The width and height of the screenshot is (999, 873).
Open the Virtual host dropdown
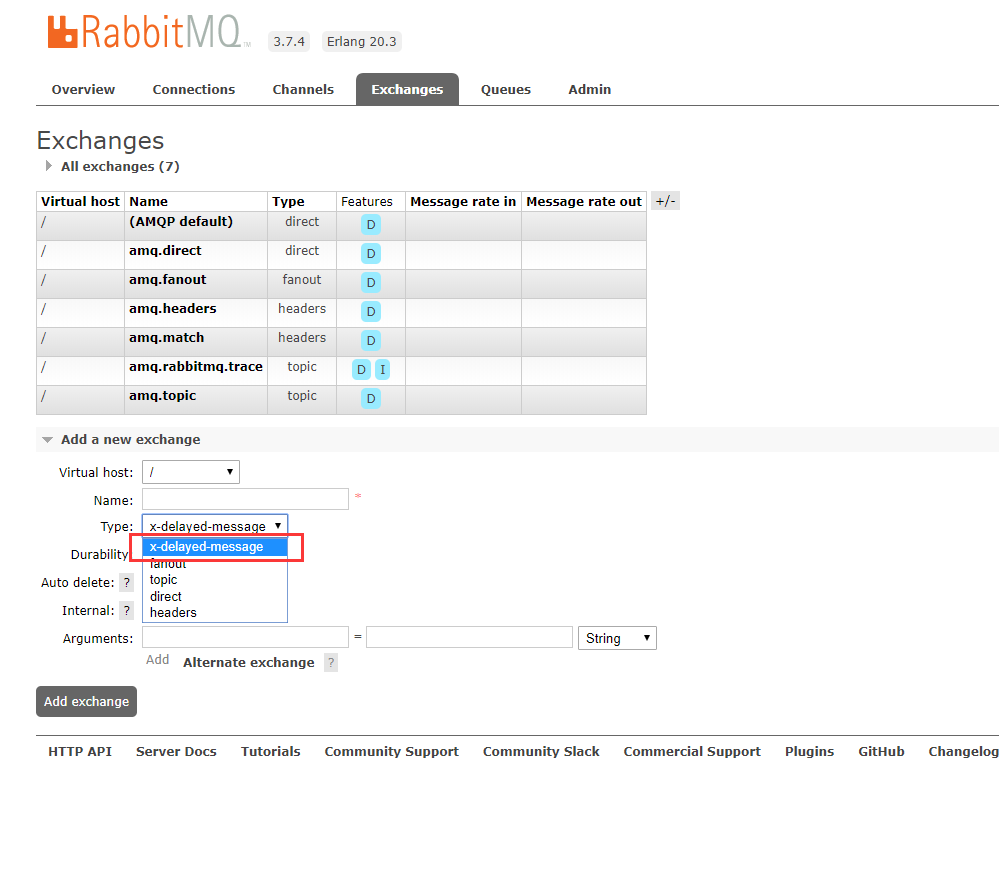click(x=190, y=472)
